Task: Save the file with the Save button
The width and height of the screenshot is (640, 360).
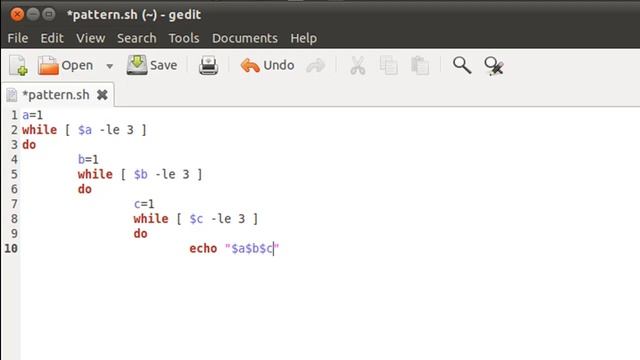Action: tap(152, 65)
